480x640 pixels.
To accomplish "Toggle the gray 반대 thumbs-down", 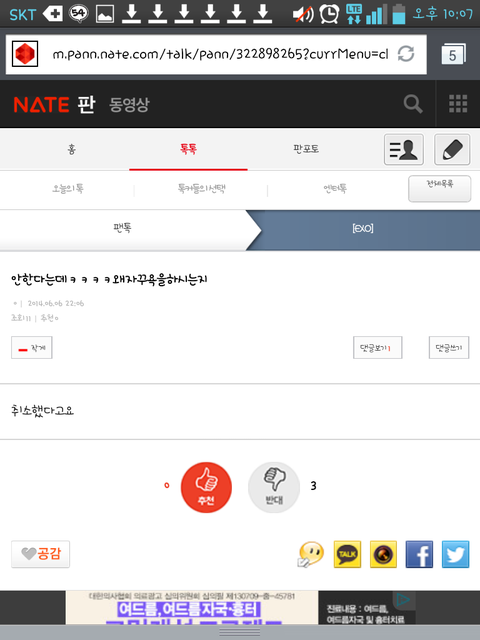I will [x=274, y=487].
